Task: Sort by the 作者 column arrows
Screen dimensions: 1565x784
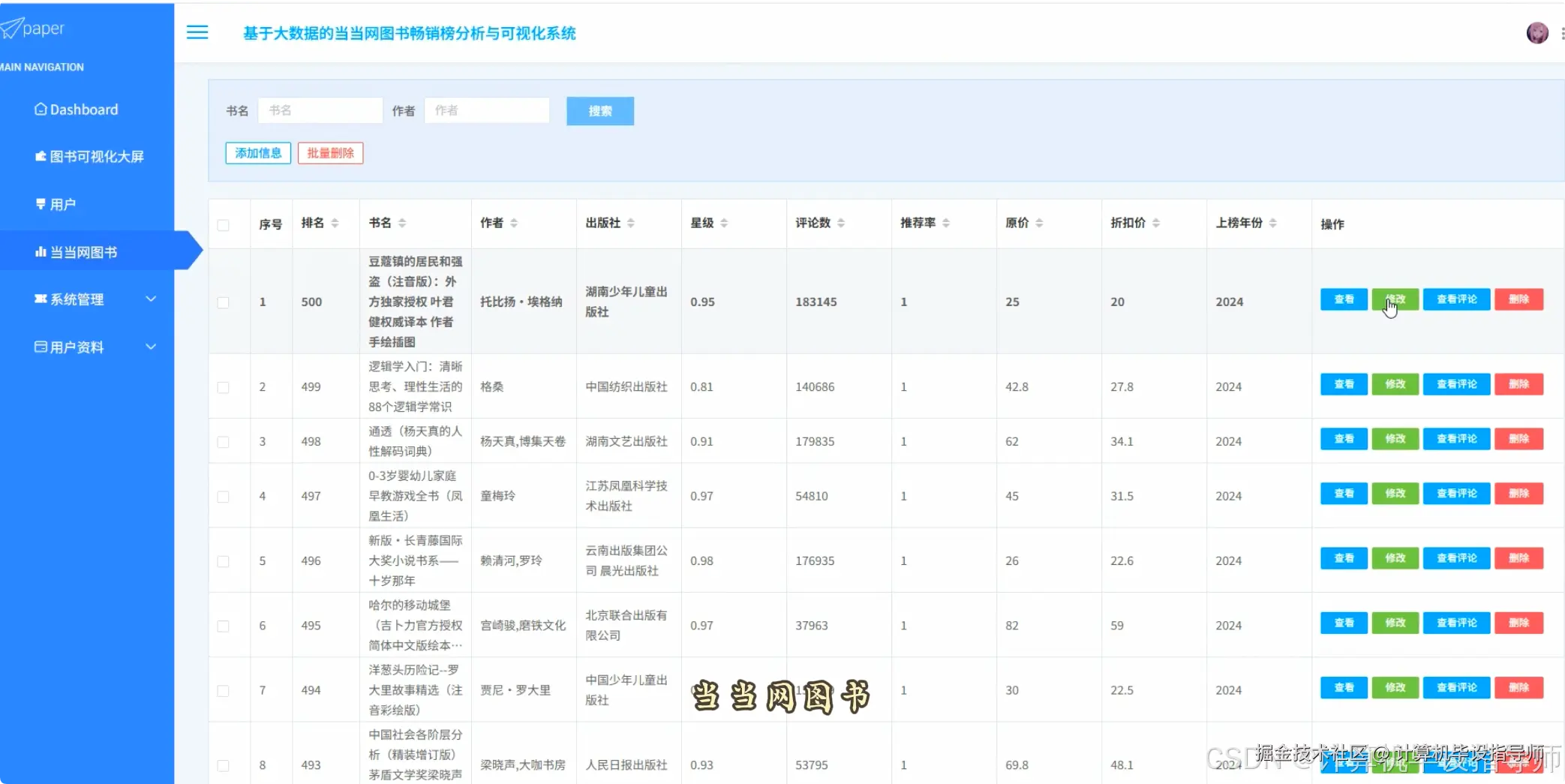Action: point(514,223)
